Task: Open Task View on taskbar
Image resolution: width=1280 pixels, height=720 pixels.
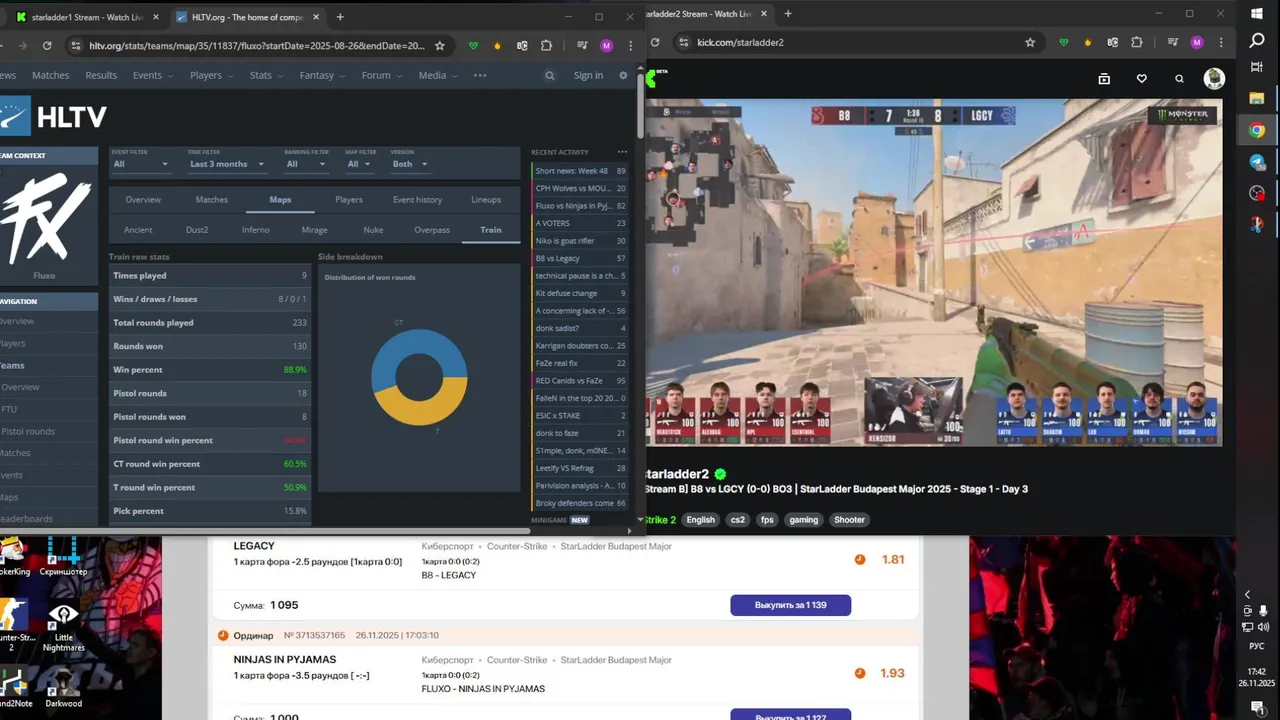Action: click(x=1257, y=67)
